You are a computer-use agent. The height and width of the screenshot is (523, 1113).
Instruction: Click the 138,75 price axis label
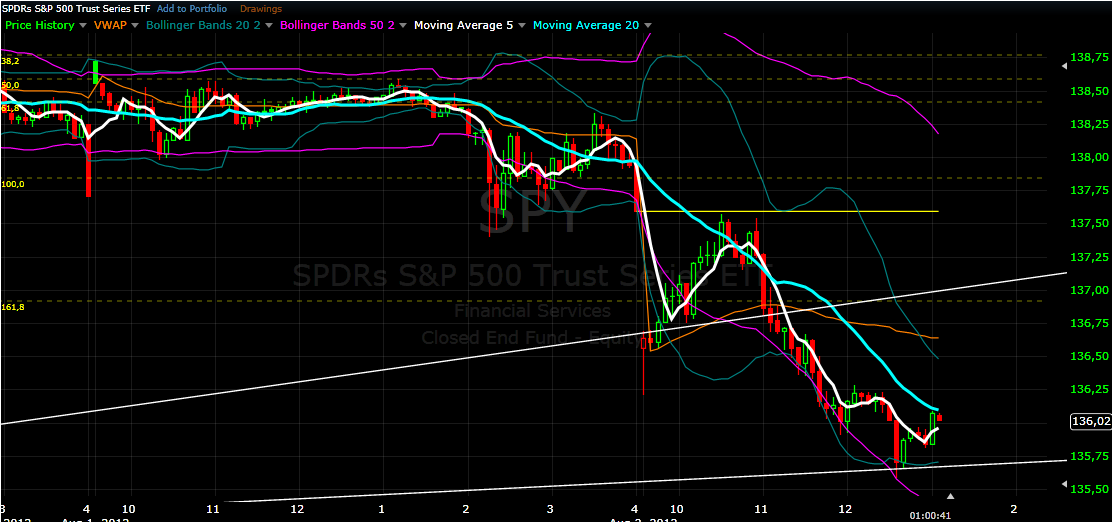[x=1090, y=58]
